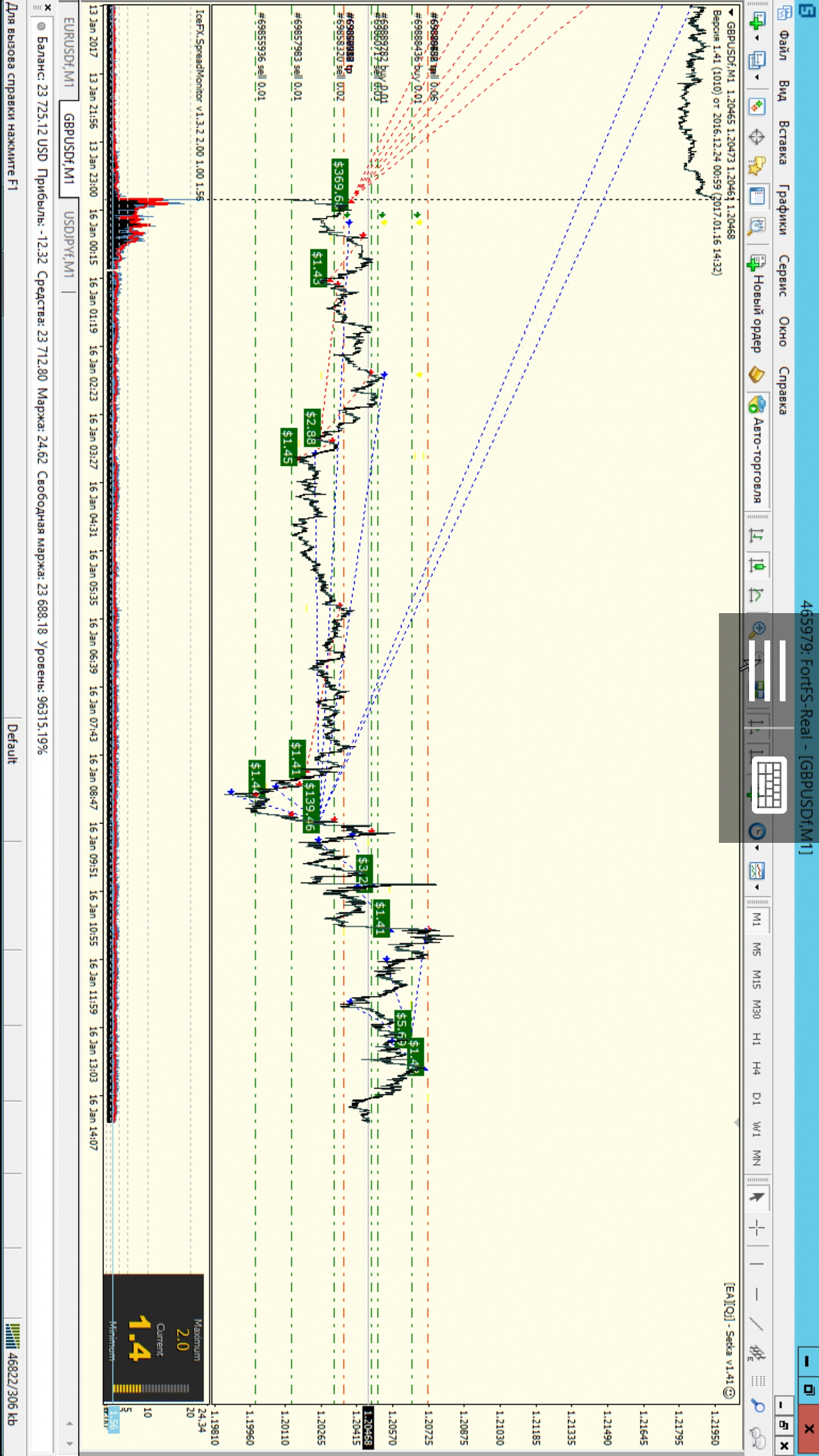The image size is (819, 1456).
Task: Toggle the Navigator stars icon
Action: pos(757,167)
